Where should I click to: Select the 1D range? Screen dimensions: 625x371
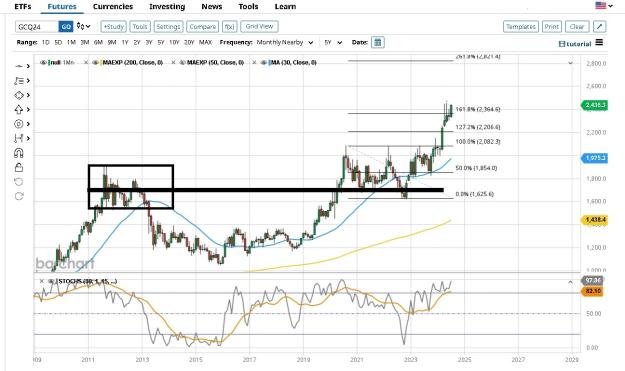click(45, 42)
